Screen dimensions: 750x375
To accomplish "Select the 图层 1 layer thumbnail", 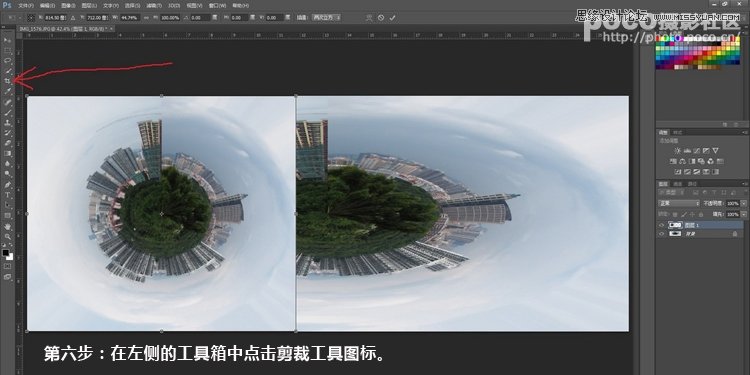I will point(675,225).
